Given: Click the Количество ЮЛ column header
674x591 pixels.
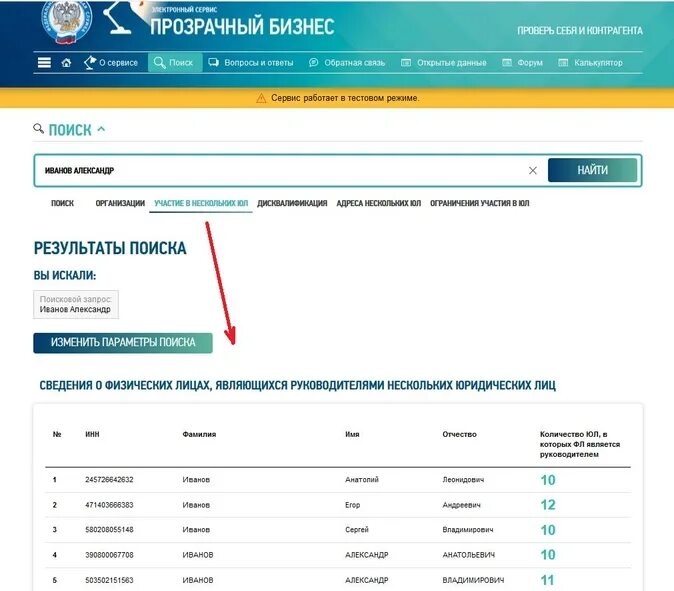Looking at the screenshot, I should coord(580,444).
